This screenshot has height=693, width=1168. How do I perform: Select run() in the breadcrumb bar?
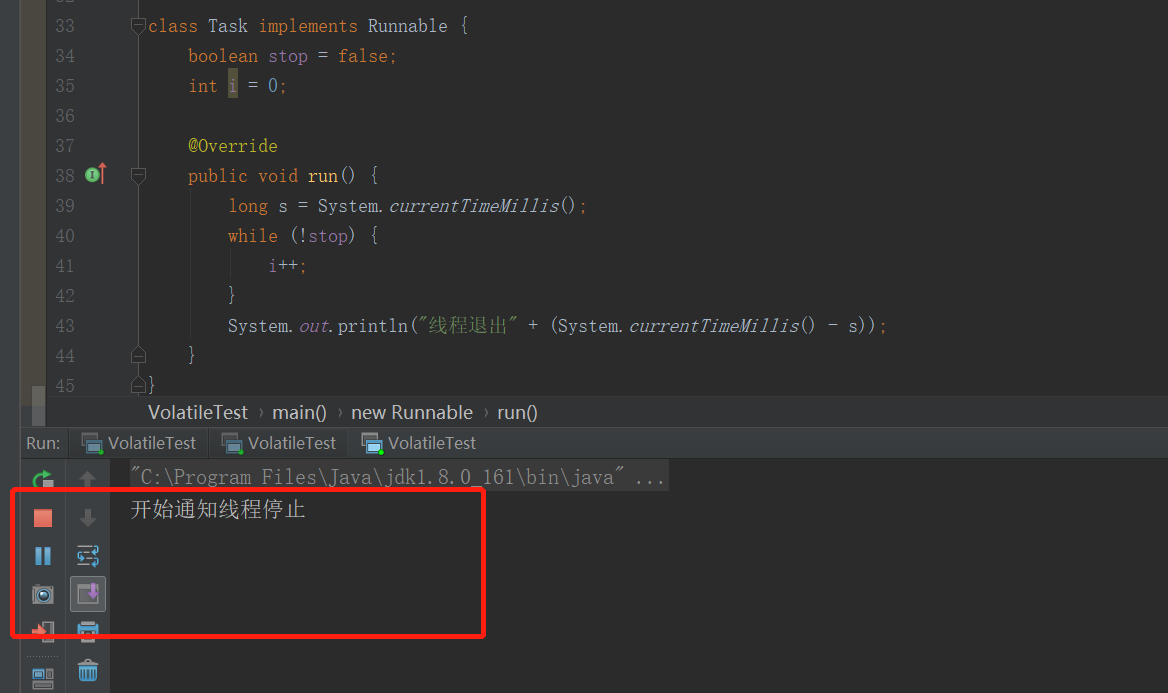[517, 413]
